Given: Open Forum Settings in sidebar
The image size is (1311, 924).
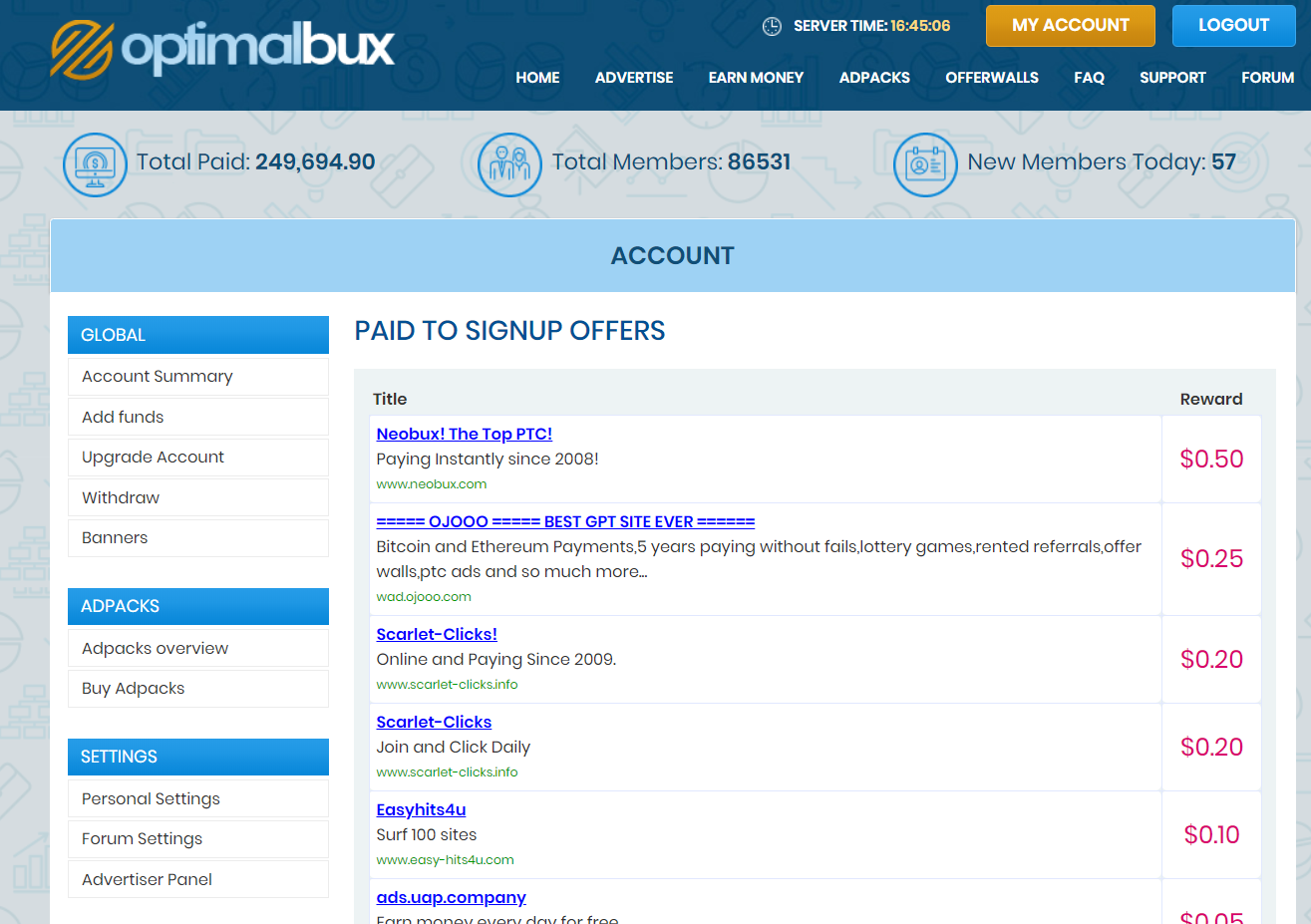Looking at the screenshot, I should coord(198,839).
